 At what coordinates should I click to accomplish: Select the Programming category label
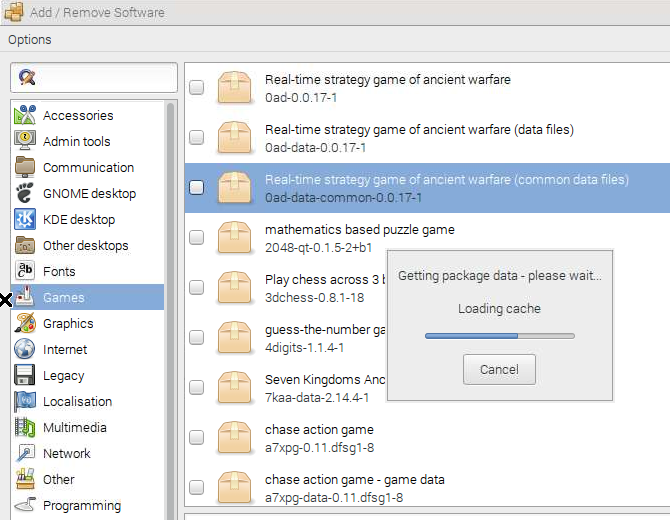coord(82,505)
